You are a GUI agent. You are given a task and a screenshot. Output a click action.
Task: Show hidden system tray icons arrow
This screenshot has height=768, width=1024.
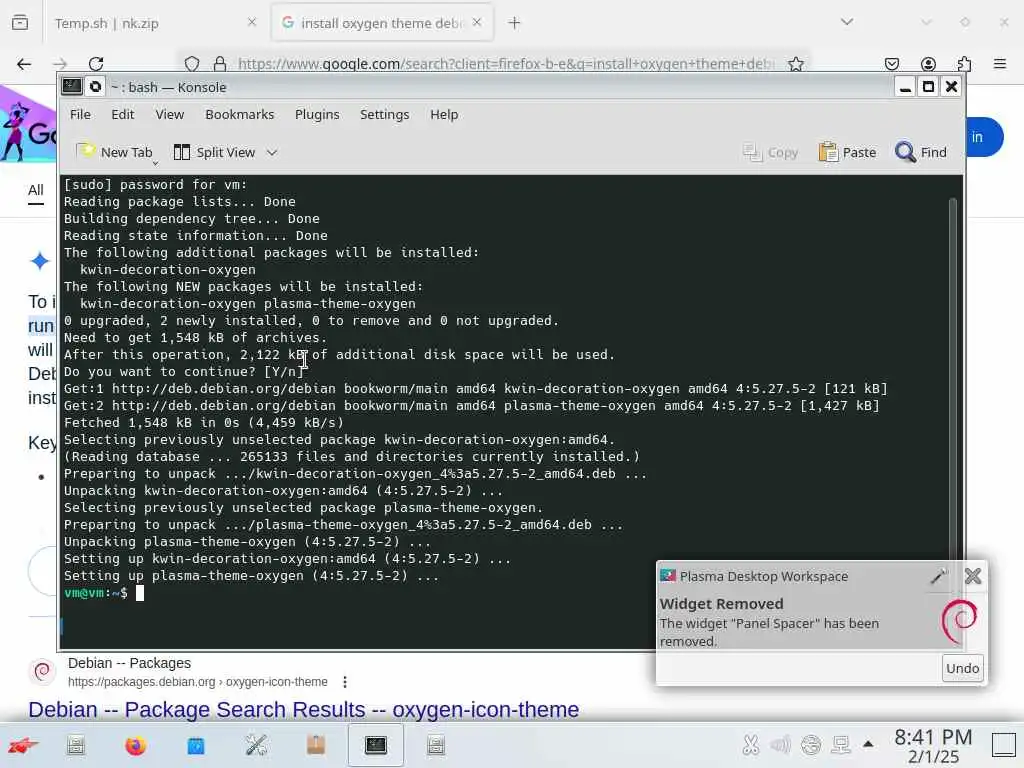click(x=868, y=744)
